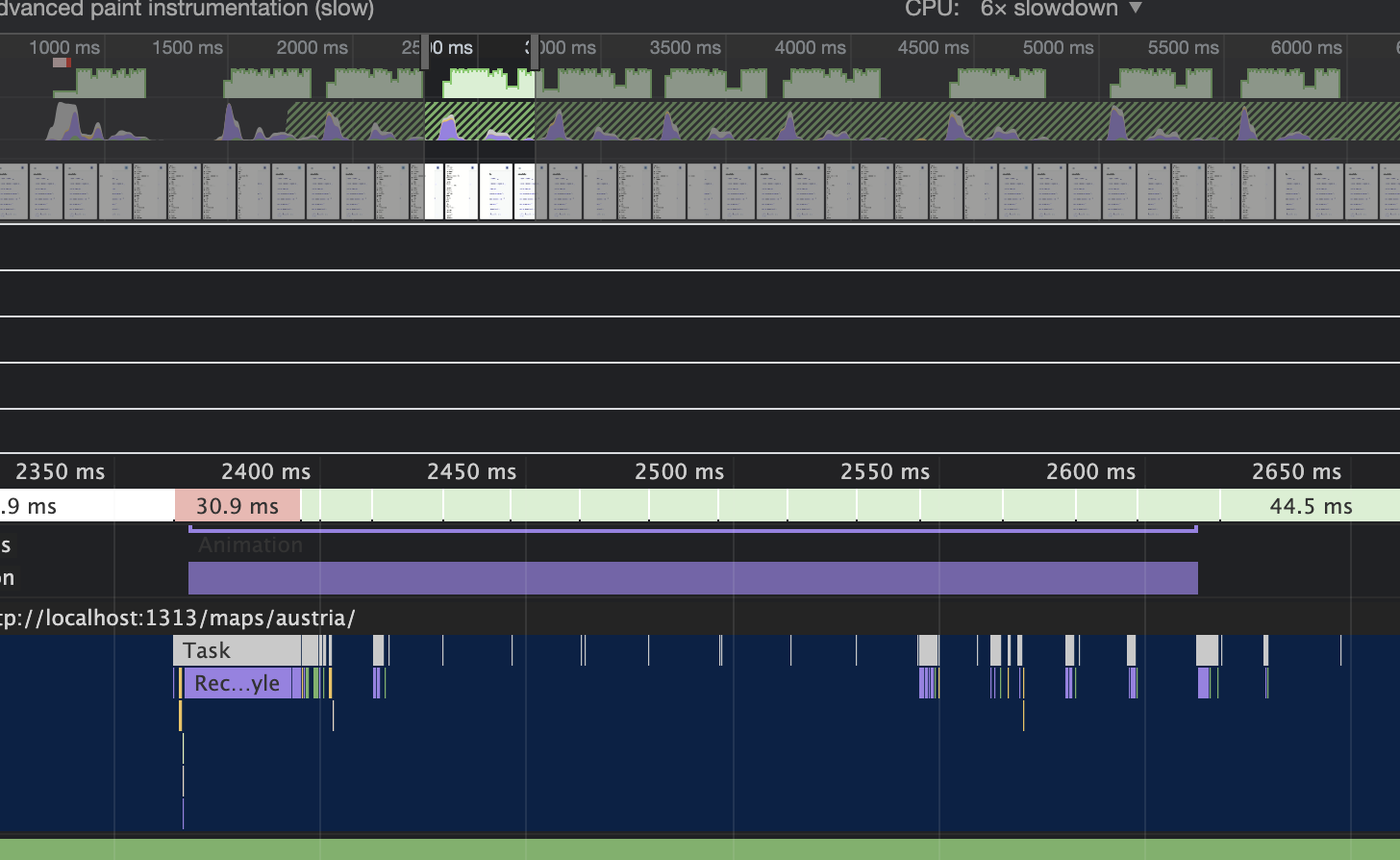Click the last highlighted white filmstrip screenshot

524,191
